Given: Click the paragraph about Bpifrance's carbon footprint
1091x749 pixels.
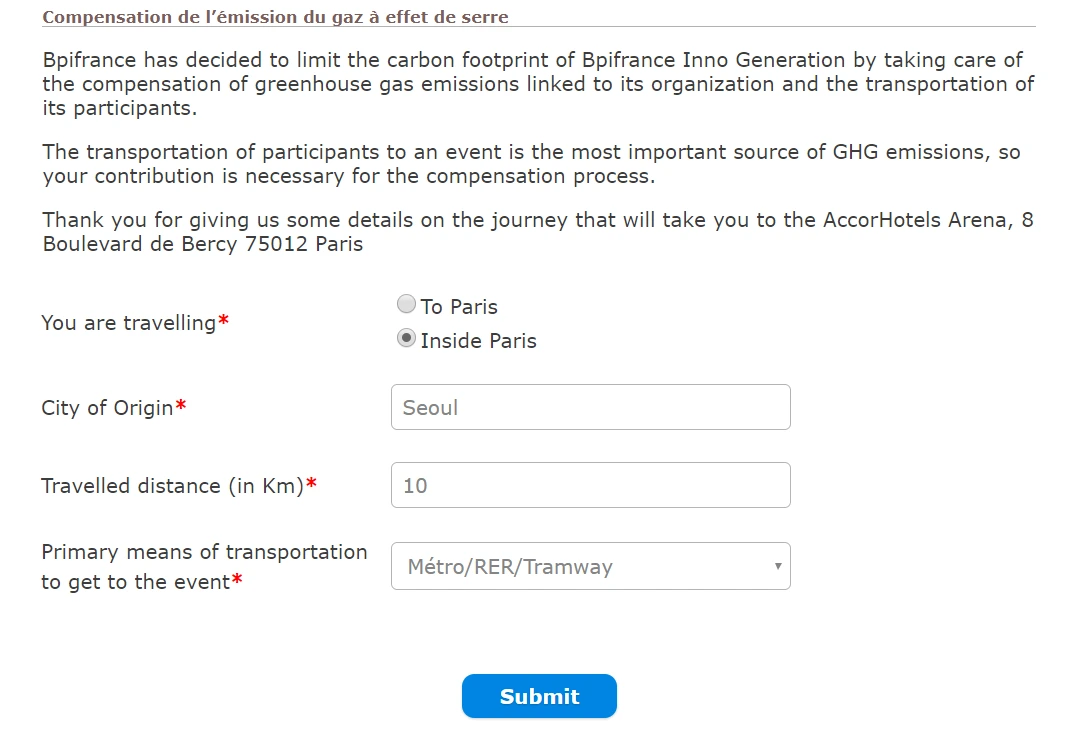Looking at the screenshot, I should click(x=538, y=84).
